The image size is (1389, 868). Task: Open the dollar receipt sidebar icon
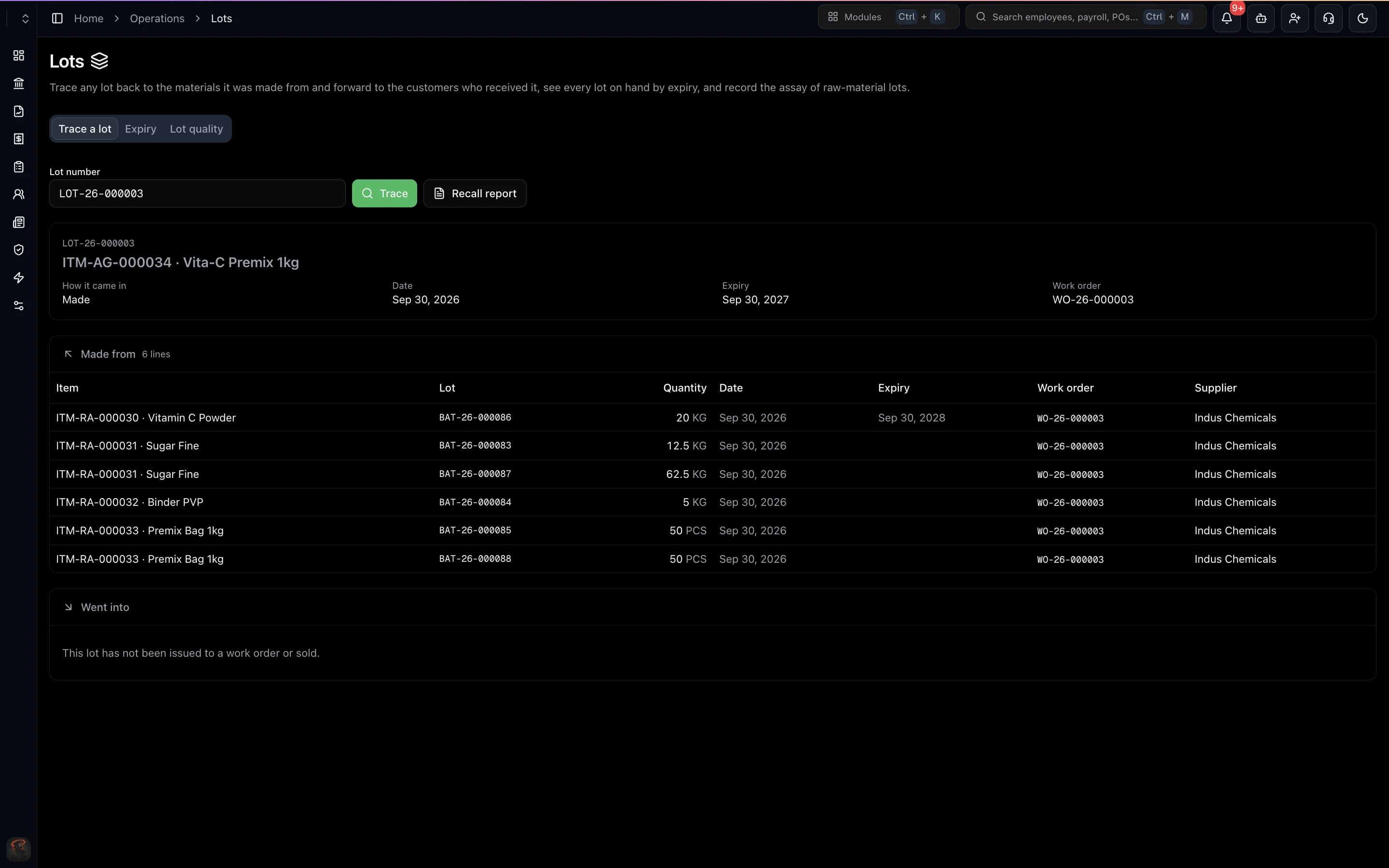coord(18,139)
